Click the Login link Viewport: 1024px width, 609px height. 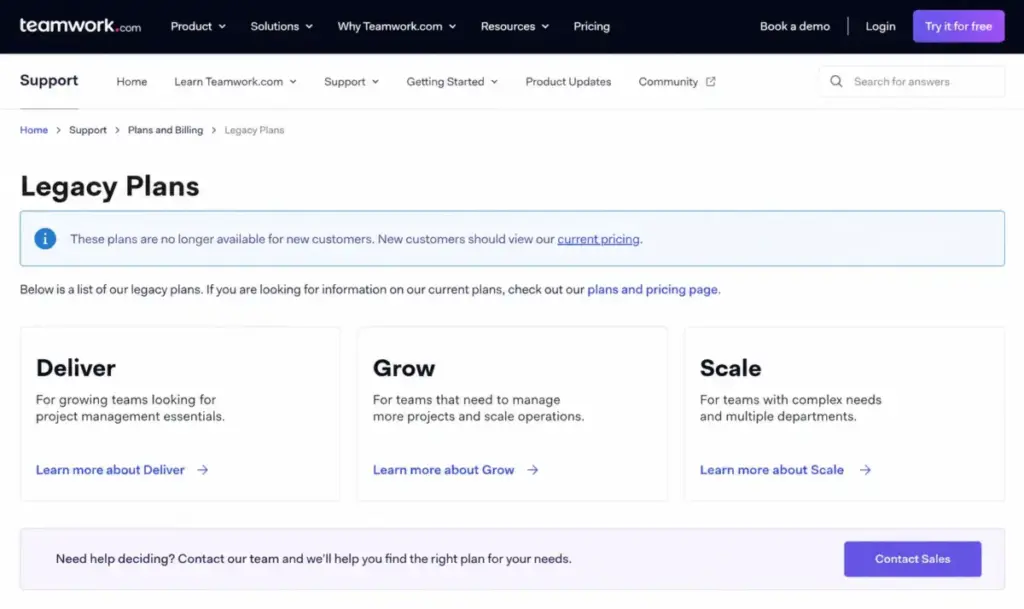(x=880, y=26)
